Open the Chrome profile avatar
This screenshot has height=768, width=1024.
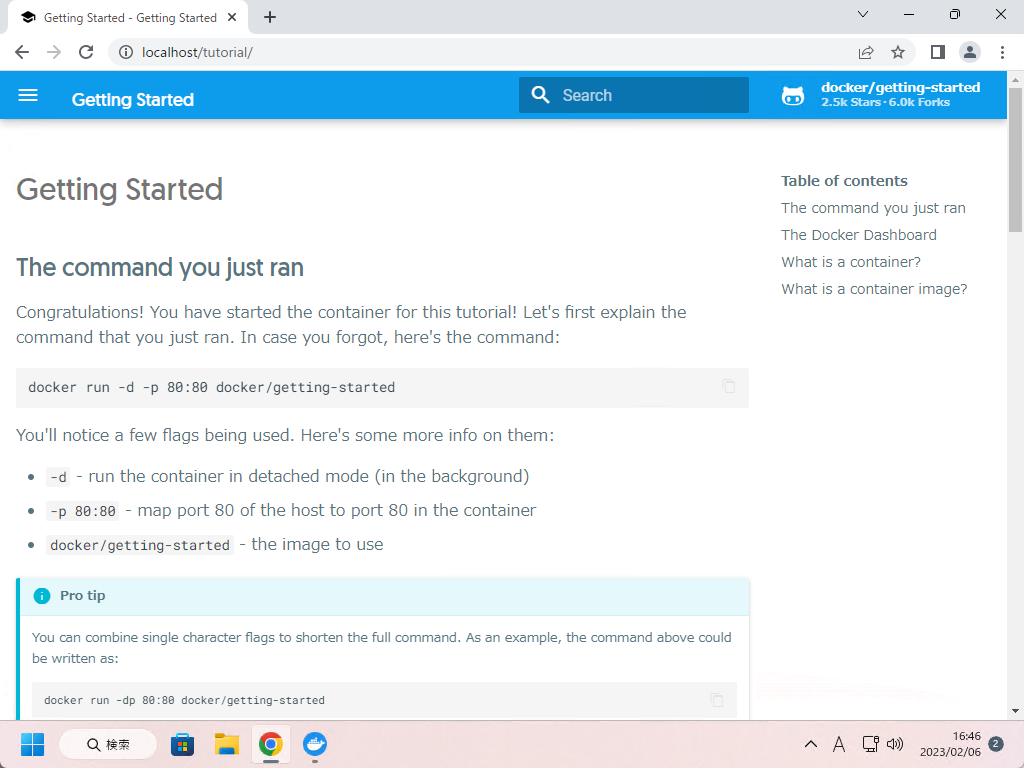pos(970,52)
